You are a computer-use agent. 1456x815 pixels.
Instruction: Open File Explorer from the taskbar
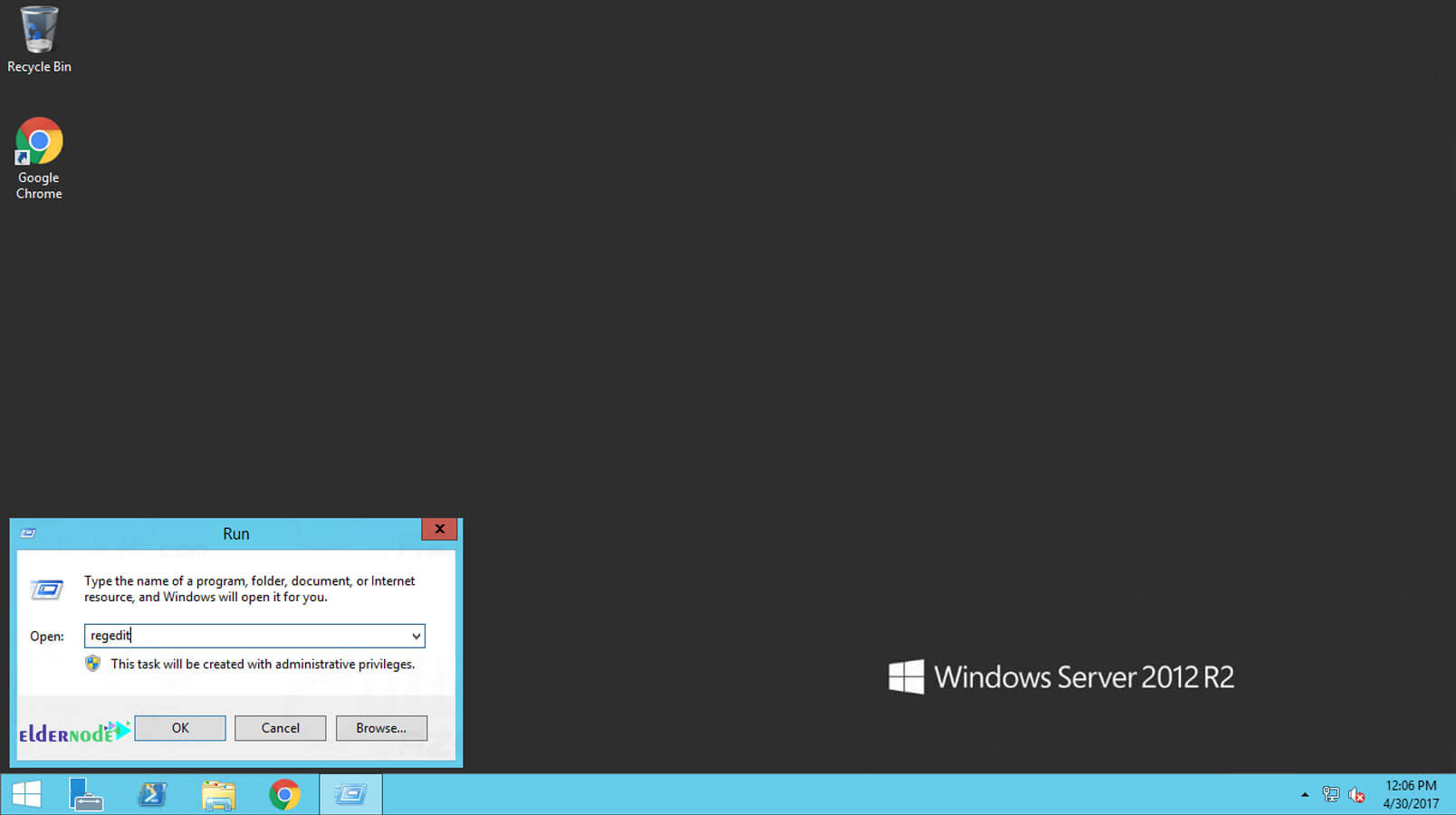coord(218,794)
